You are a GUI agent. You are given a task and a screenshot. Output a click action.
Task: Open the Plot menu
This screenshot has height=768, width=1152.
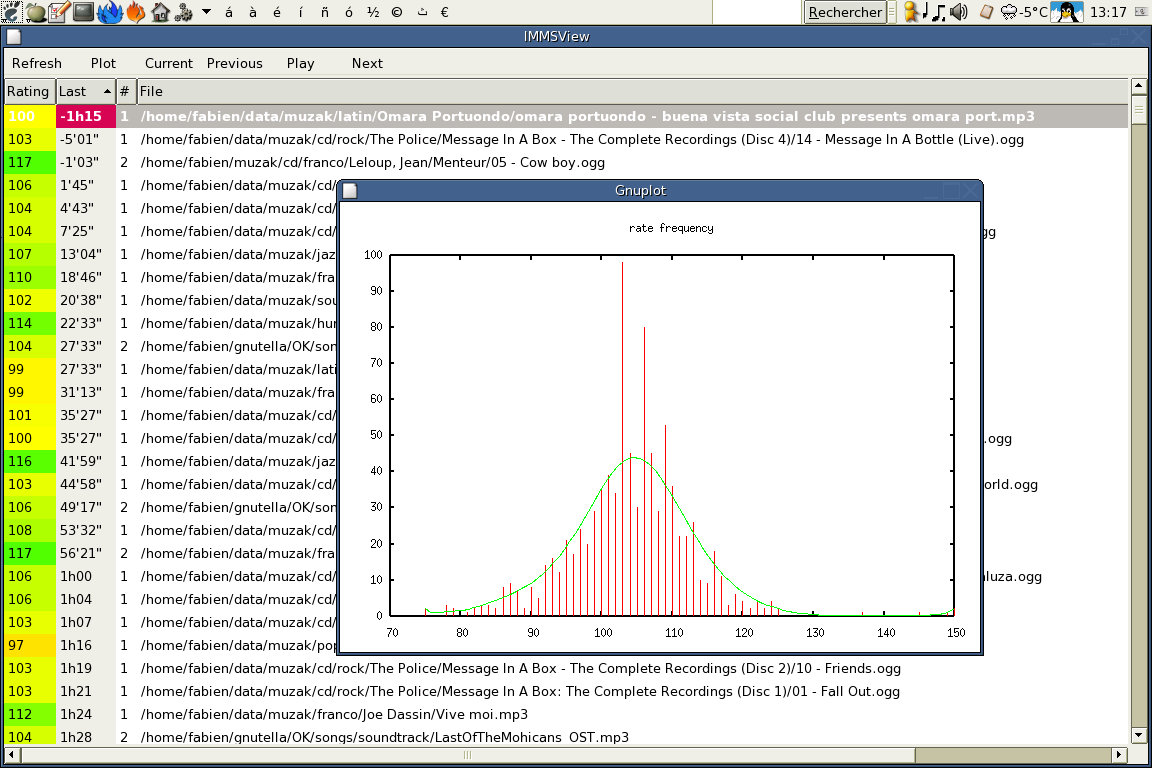(103, 63)
